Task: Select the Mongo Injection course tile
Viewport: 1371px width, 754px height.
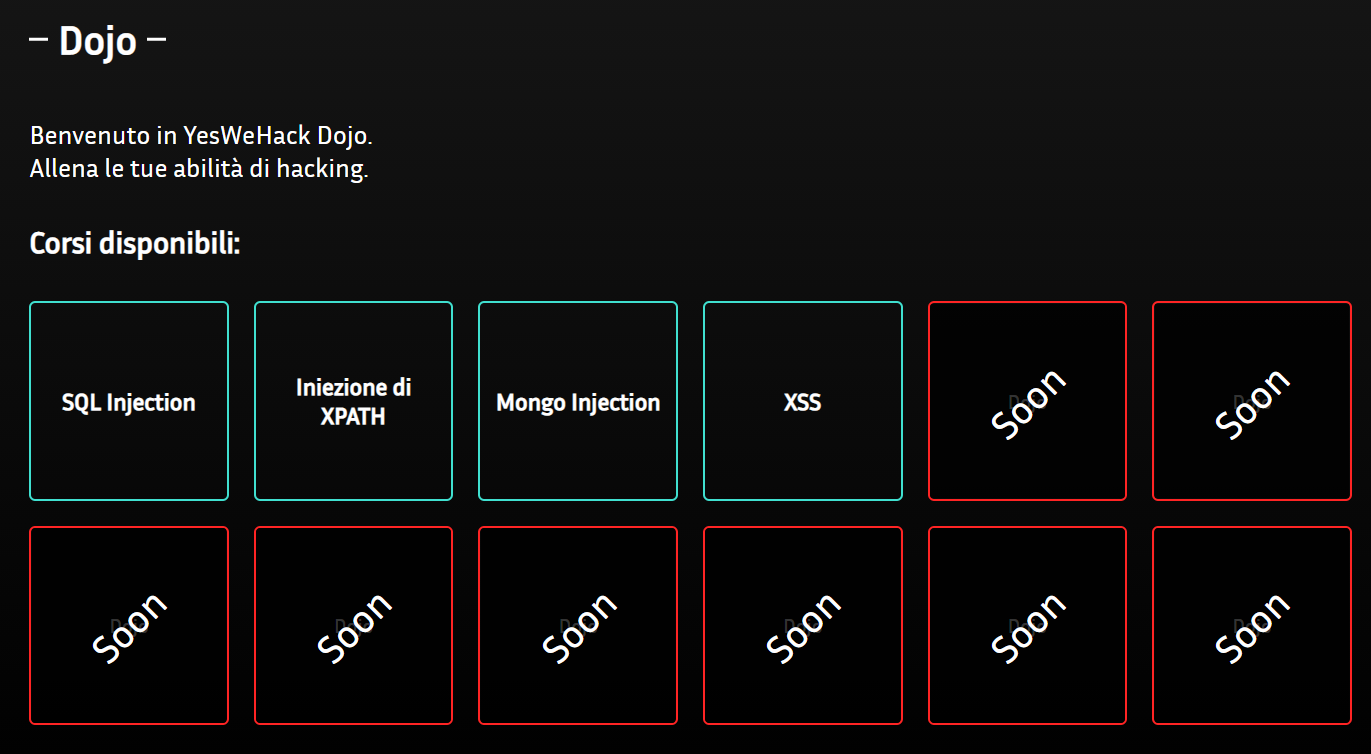Action: [578, 401]
